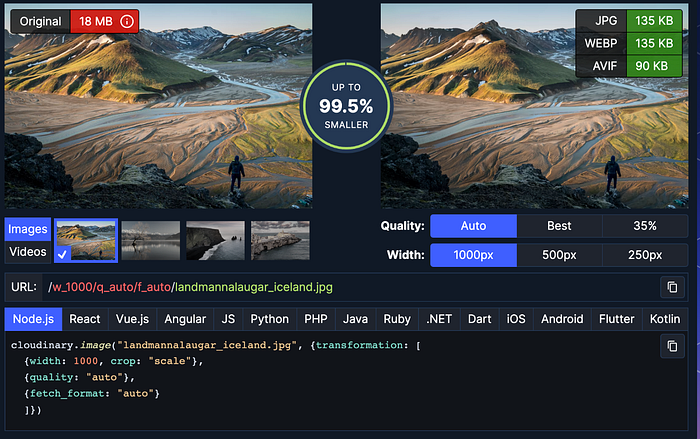
Task: Open the Vue.js tab
Action: click(134, 319)
